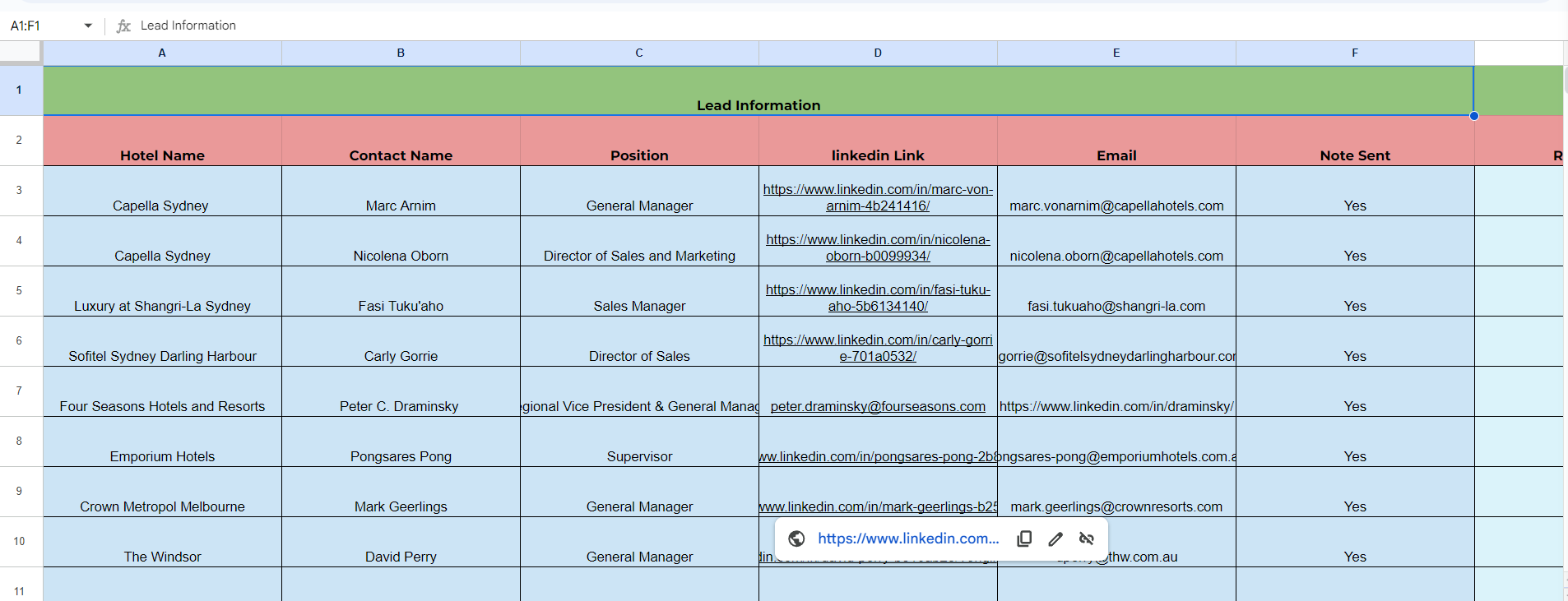
Task: Select the Email header cell
Action: tap(1116, 141)
